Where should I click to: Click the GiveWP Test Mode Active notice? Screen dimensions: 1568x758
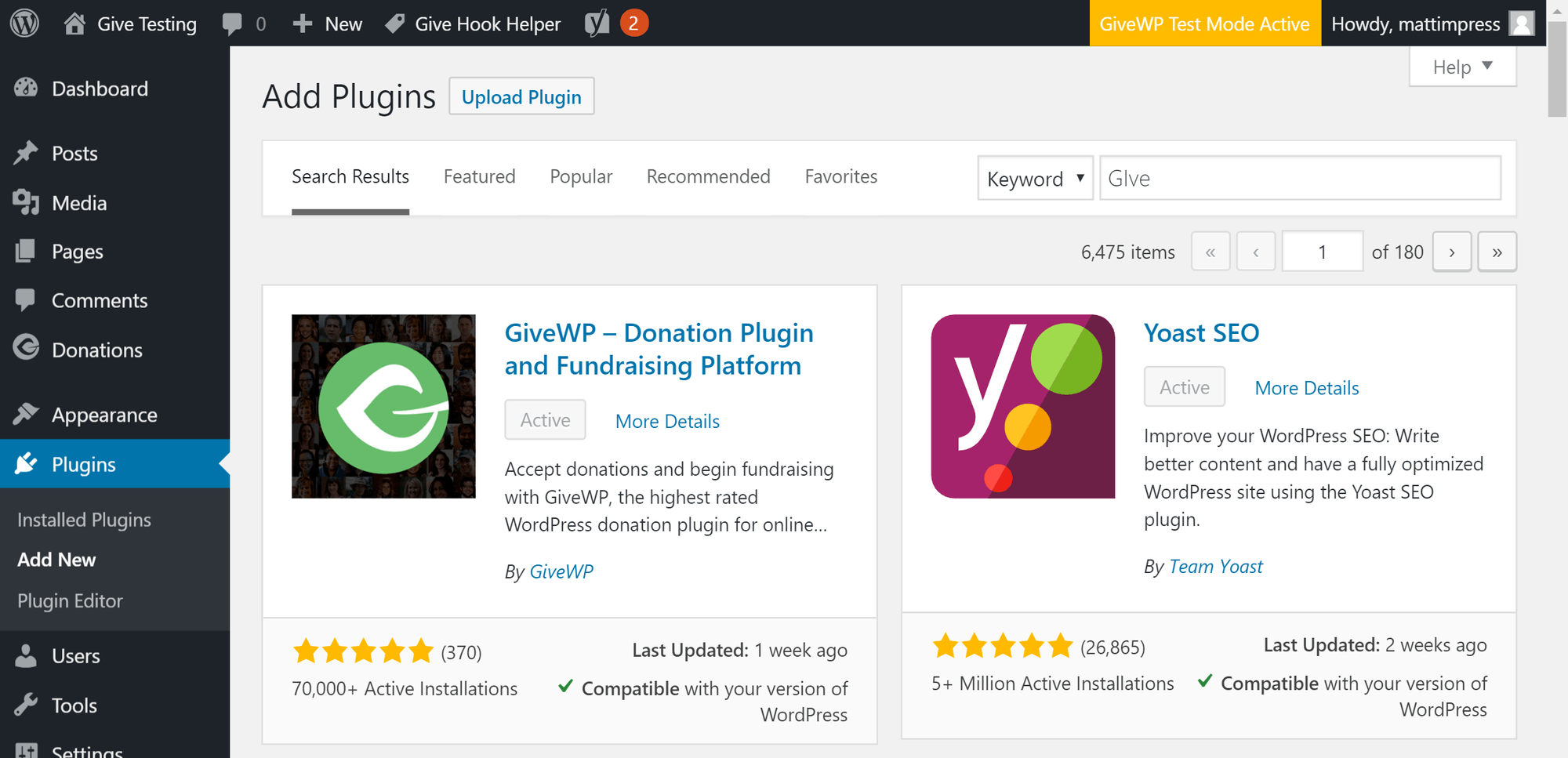click(x=1205, y=24)
